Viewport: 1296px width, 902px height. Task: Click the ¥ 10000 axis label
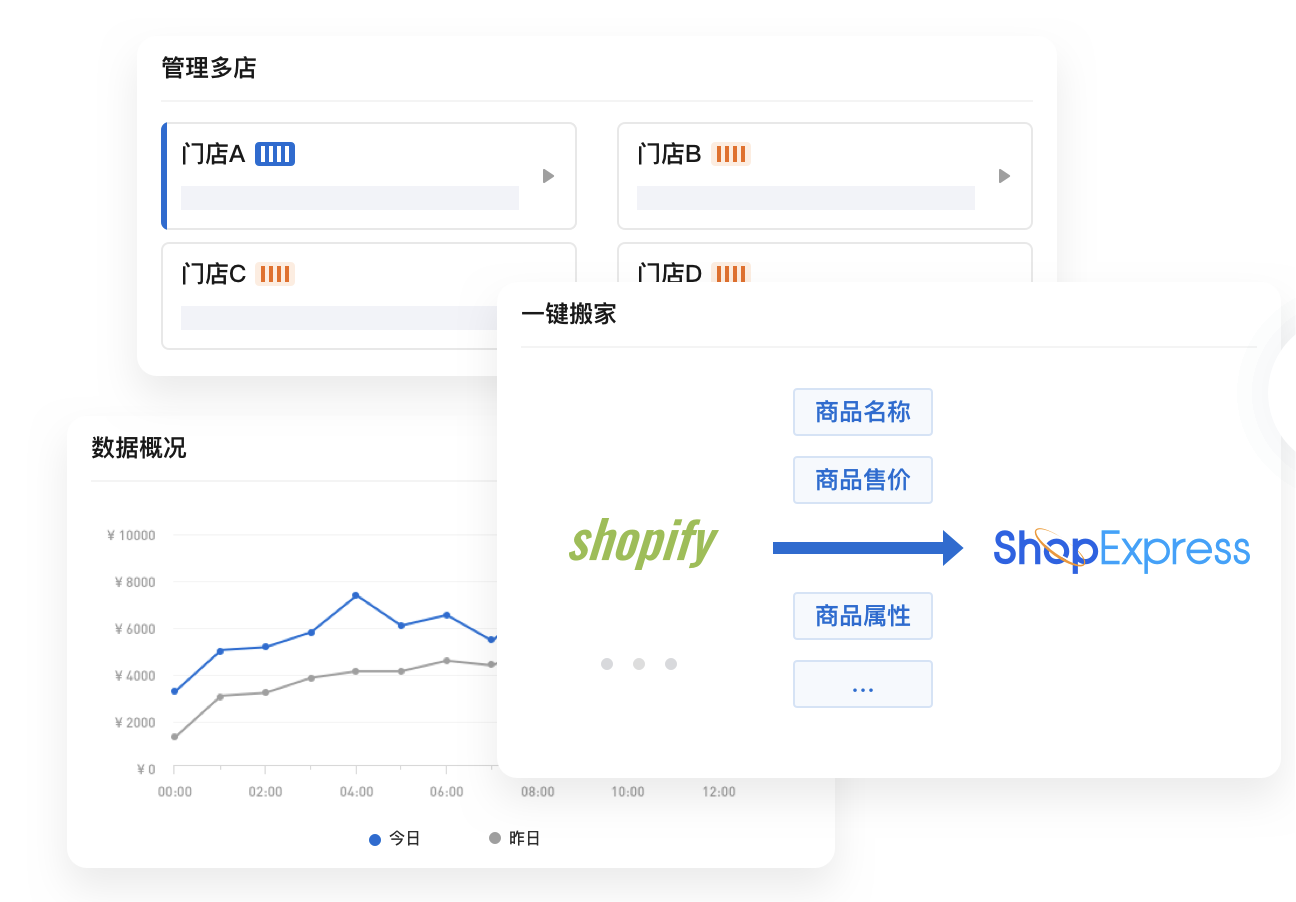click(x=131, y=535)
